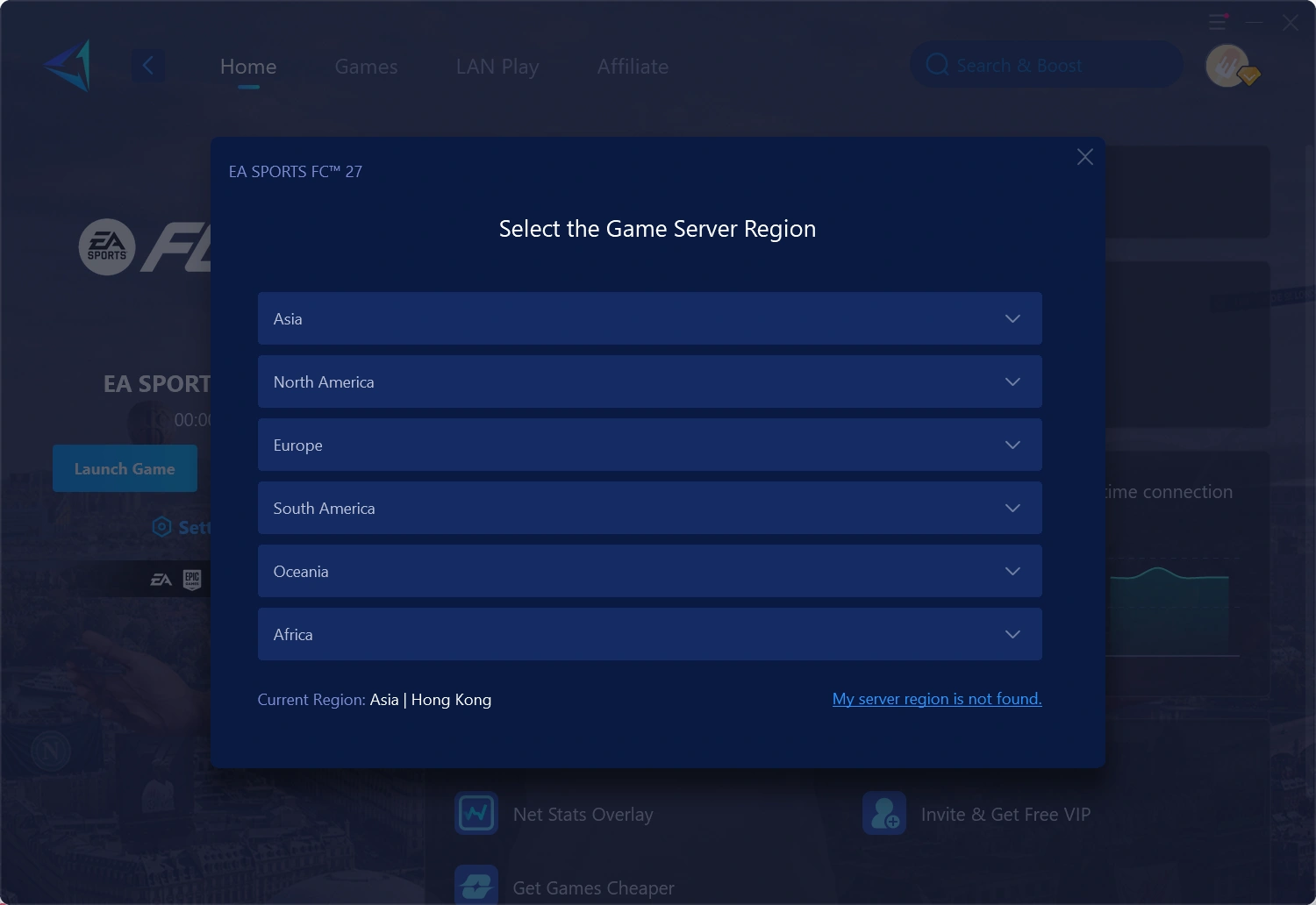Click the Get Games Cheaper label
Image resolution: width=1316 pixels, height=905 pixels.
[594, 888]
